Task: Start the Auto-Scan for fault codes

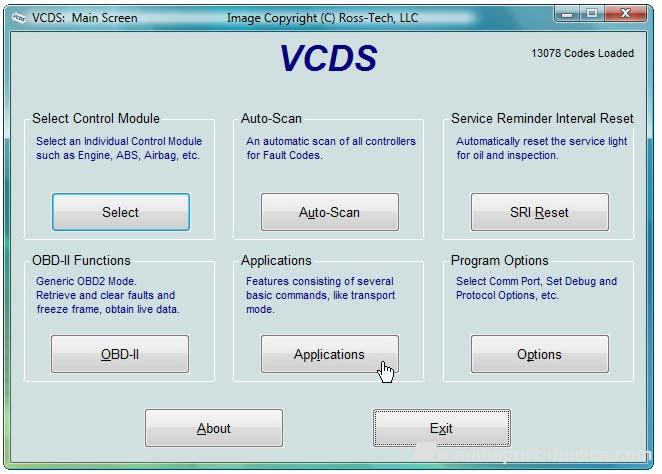Action: click(329, 212)
